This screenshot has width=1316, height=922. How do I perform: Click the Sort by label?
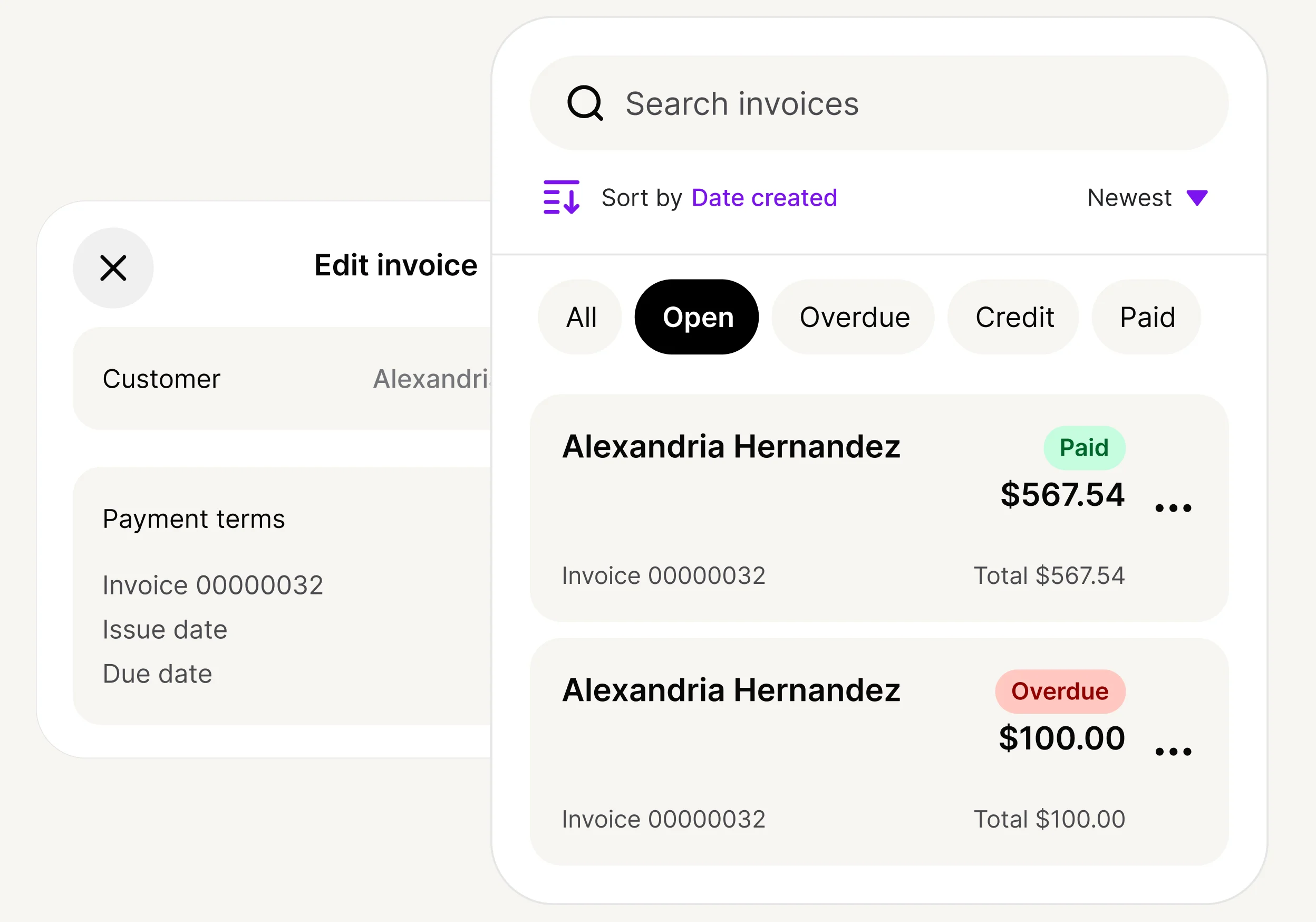point(641,198)
